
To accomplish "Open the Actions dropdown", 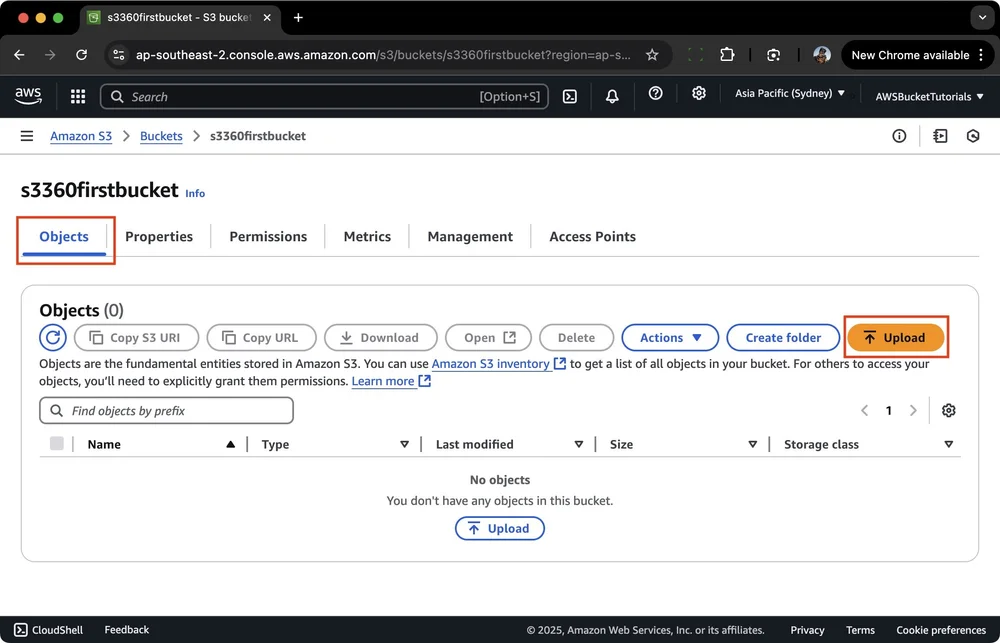I will coord(670,337).
